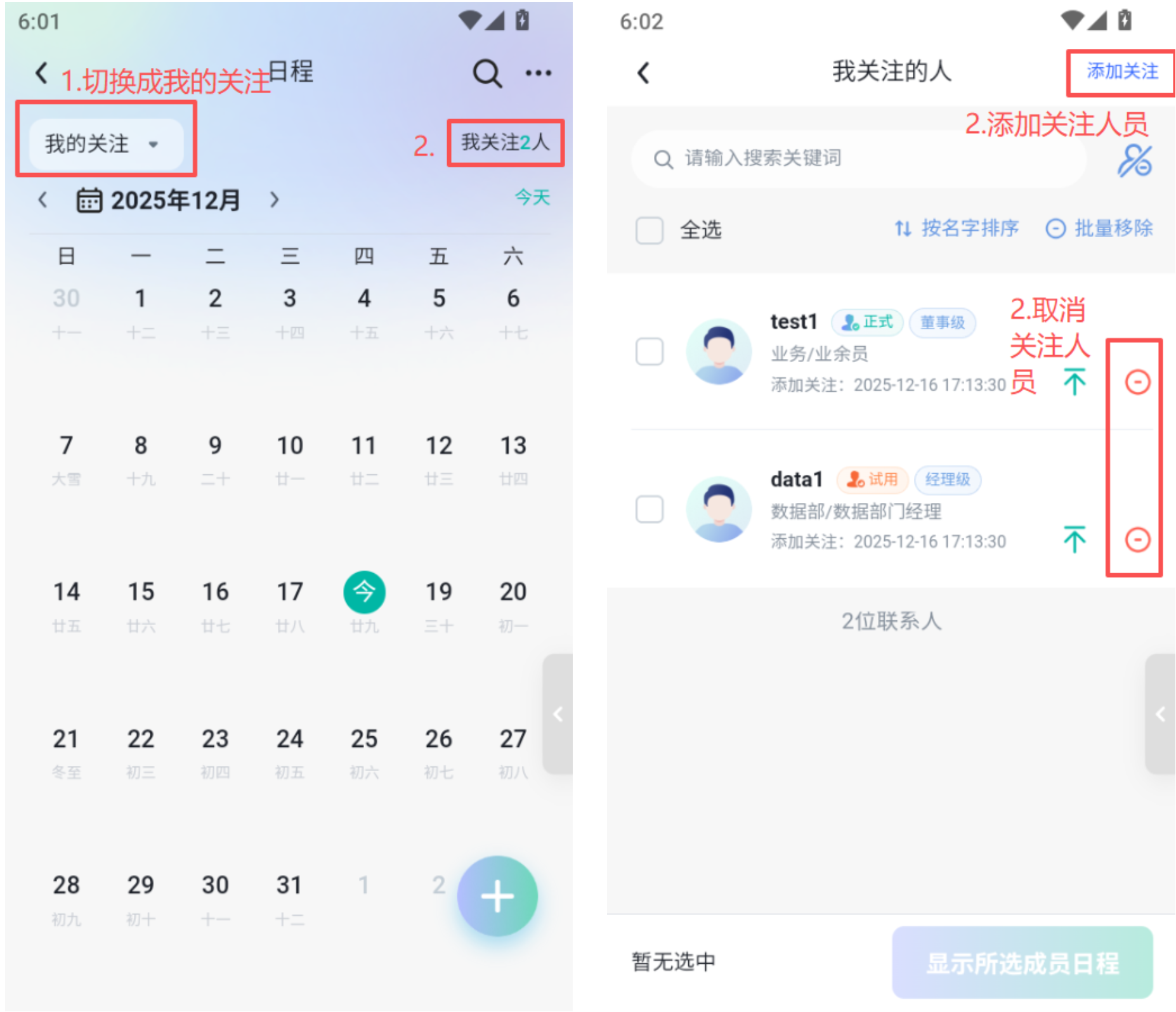Pin data1 to top with arrow icon
This screenshot has height=1012, width=1176.
coord(1074,540)
